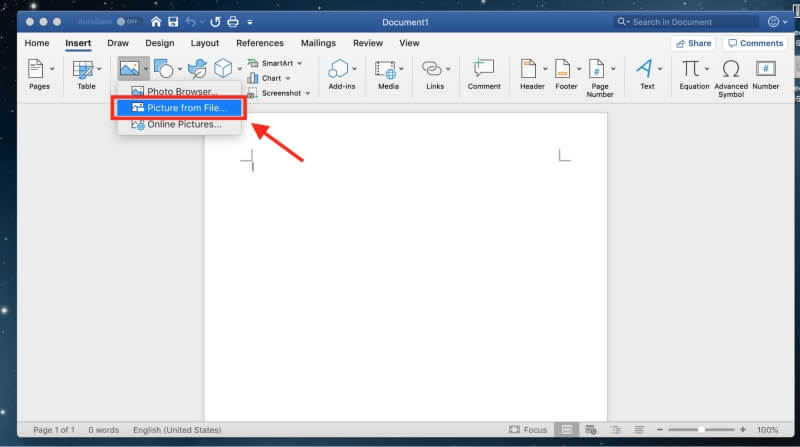The image size is (800, 447).
Task: Toggle the AutoSave switch
Action: [x=127, y=21]
